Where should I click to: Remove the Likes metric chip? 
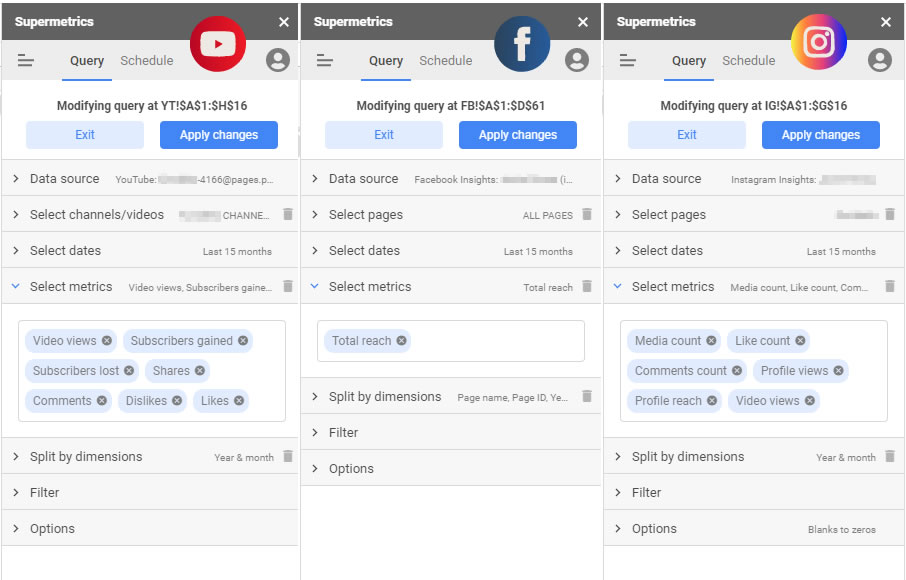pos(239,401)
